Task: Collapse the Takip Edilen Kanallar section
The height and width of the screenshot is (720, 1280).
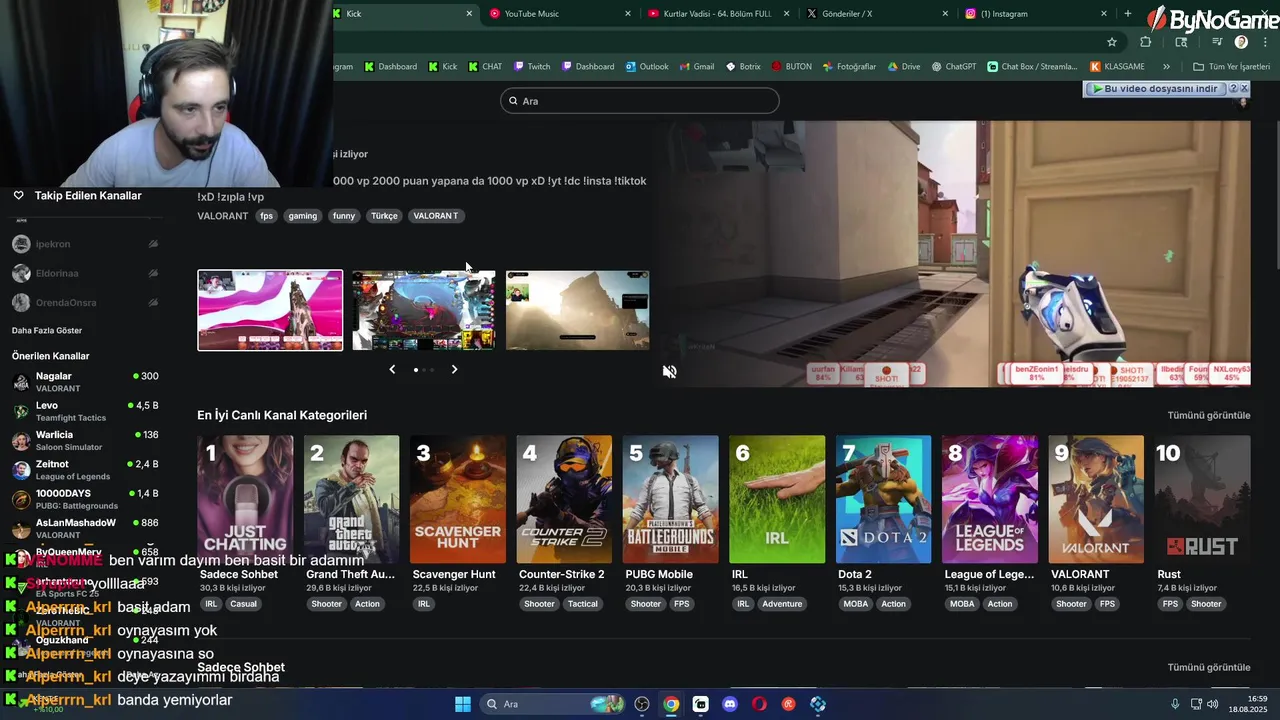Action: [x=88, y=196]
